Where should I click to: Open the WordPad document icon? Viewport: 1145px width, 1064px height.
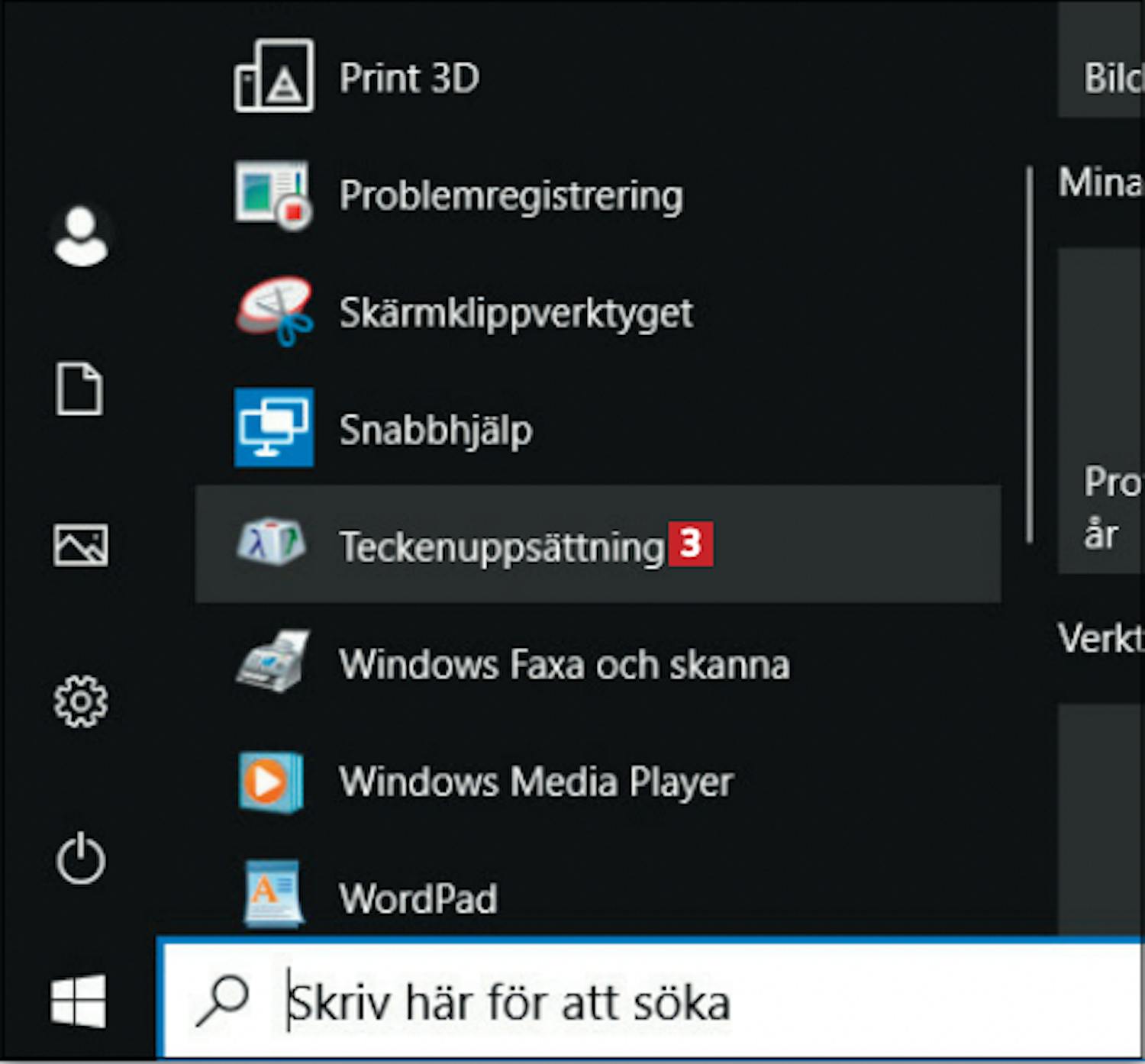[273, 895]
